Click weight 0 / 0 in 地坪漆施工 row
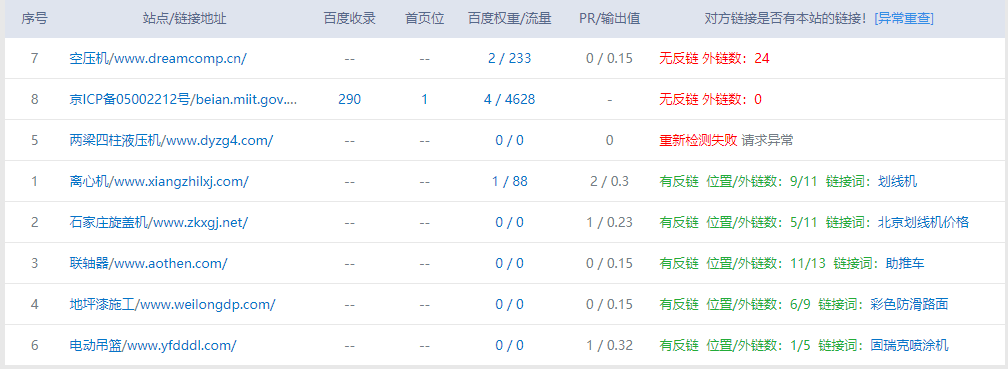Viewport: 1008px width, 369px height. 509,305
